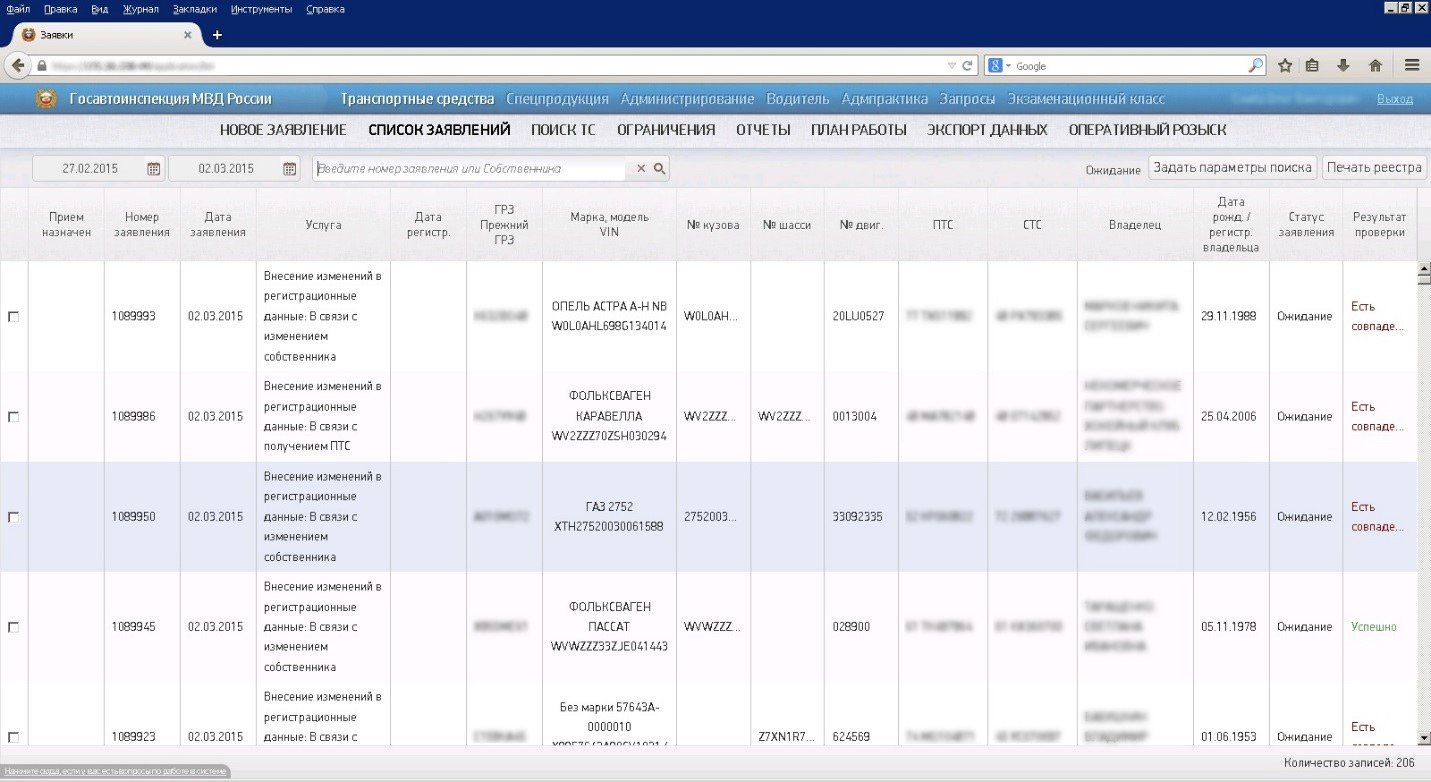Click the browser back arrow button

(x=17, y=65)
